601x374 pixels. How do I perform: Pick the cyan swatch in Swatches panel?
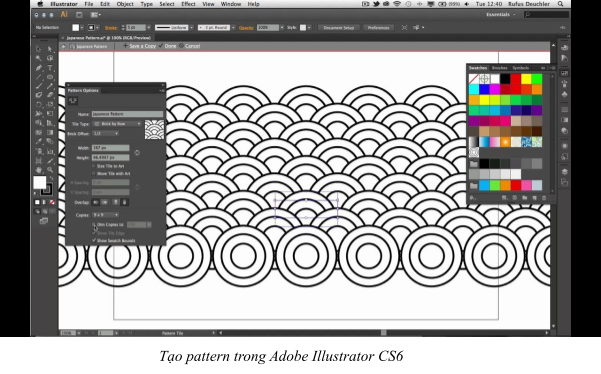(x=474, y=89)
